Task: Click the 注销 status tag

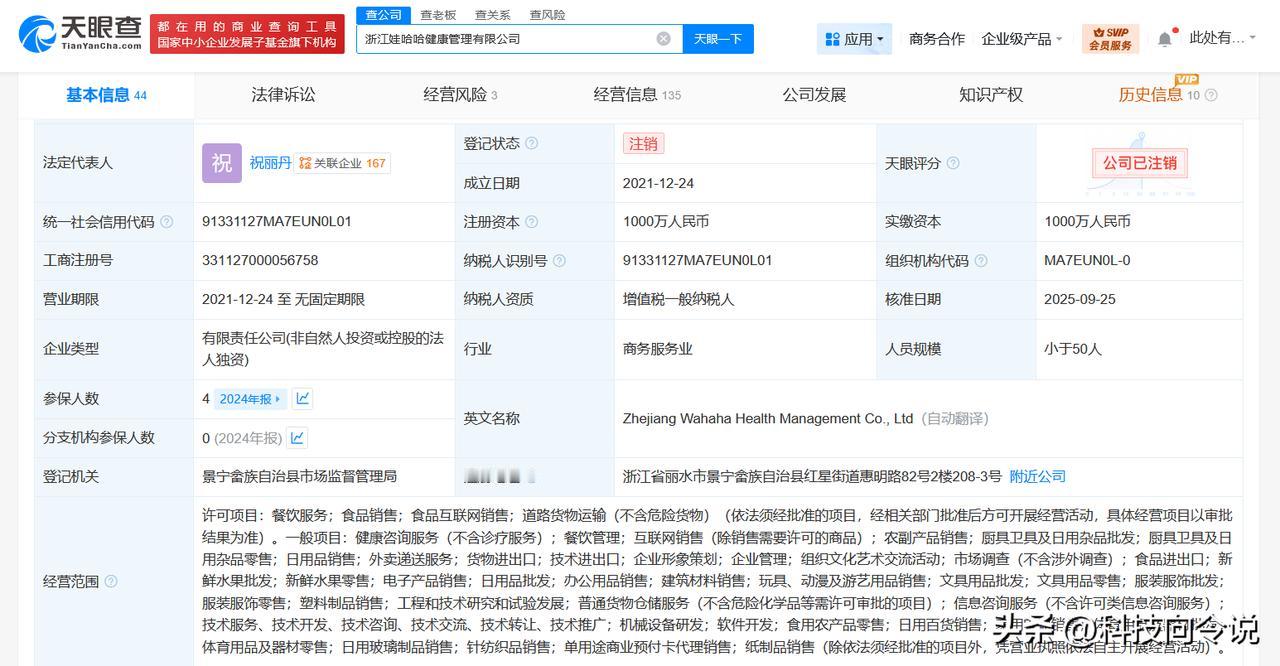Action: [643, 144]
